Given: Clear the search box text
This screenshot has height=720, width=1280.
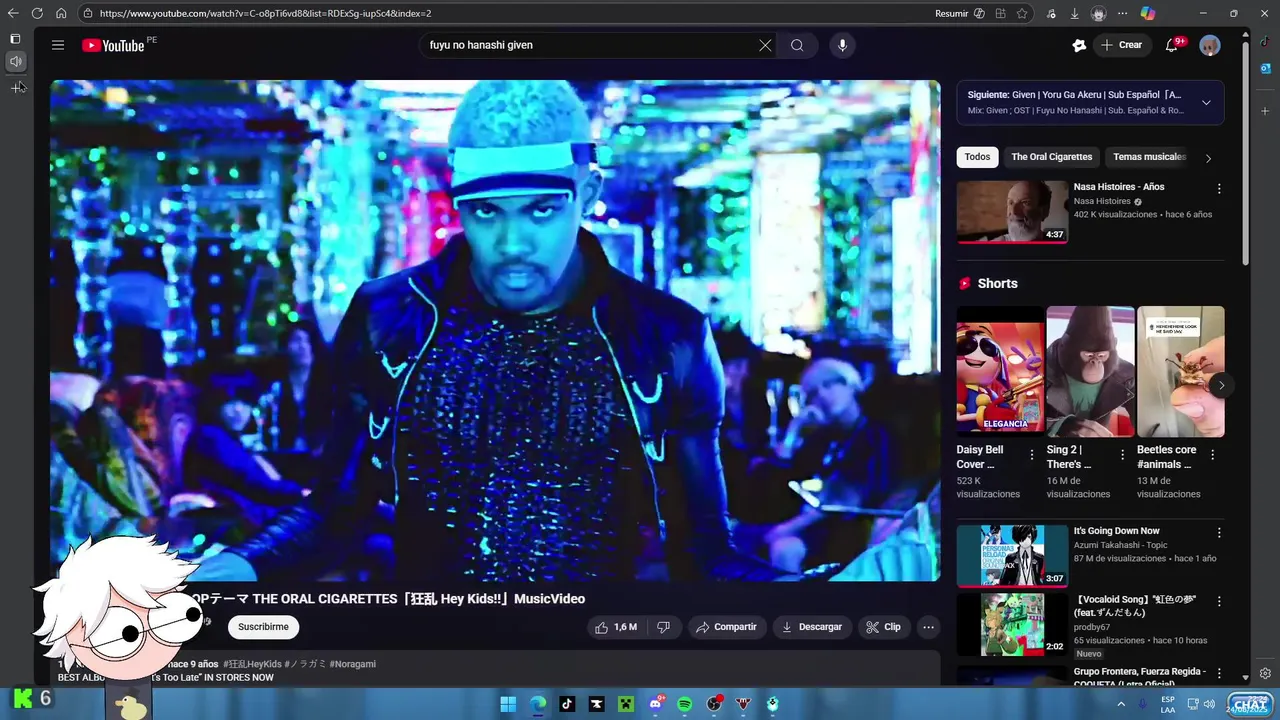Looking at the screenshot, I should click(765, 45).
